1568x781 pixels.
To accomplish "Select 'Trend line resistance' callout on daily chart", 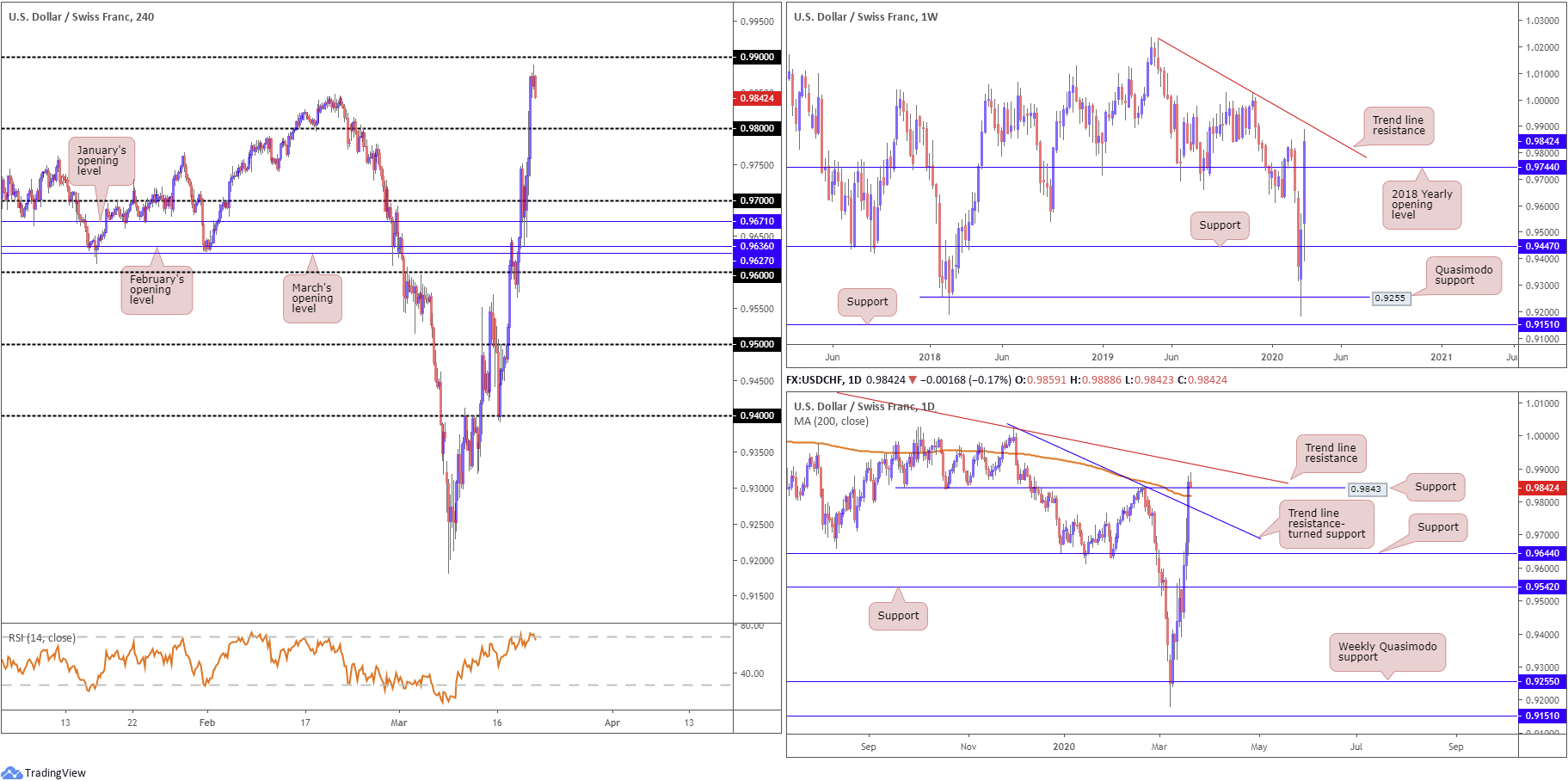I will click(1331, 453).
